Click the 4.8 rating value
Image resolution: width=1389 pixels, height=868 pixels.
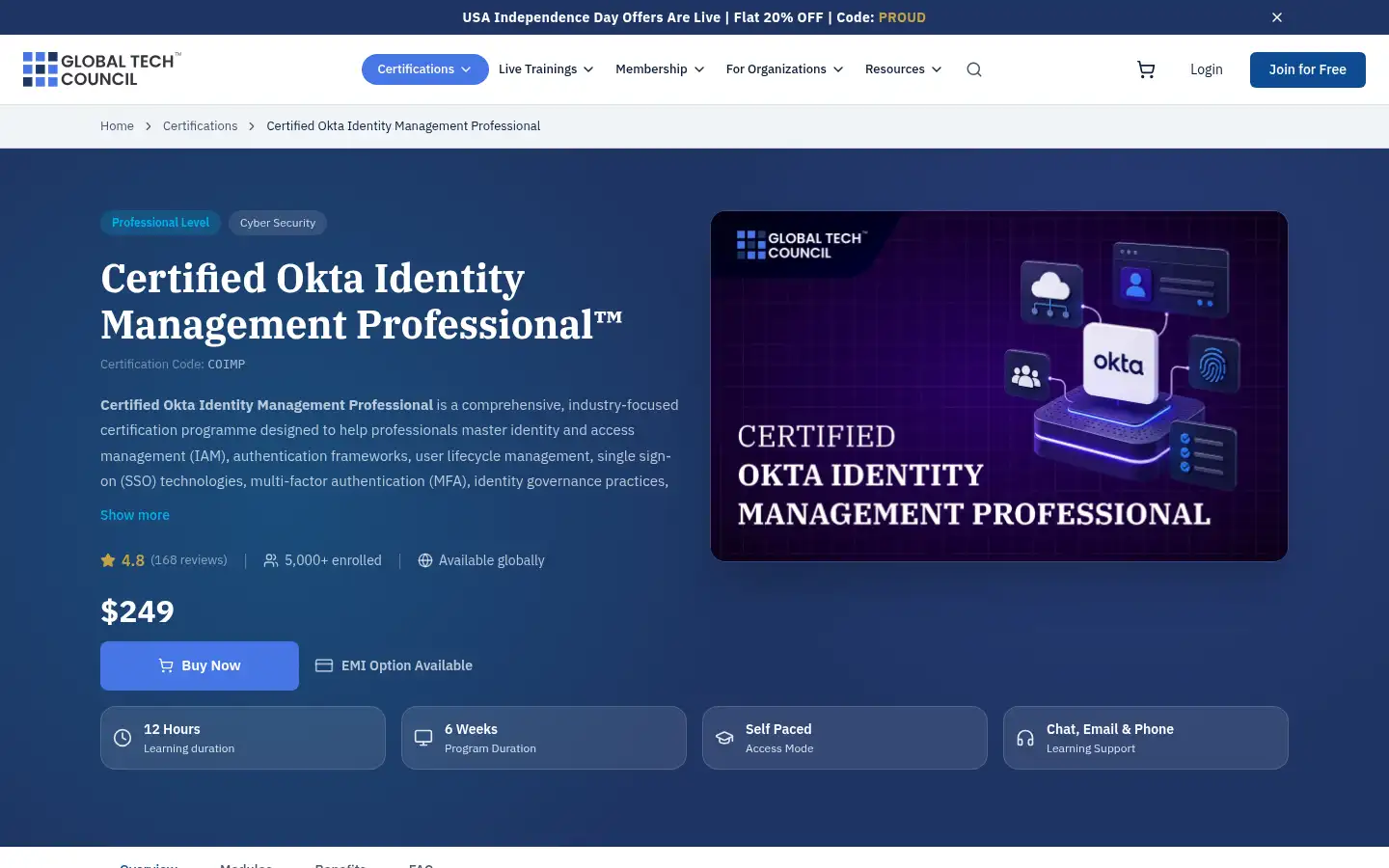133,560
